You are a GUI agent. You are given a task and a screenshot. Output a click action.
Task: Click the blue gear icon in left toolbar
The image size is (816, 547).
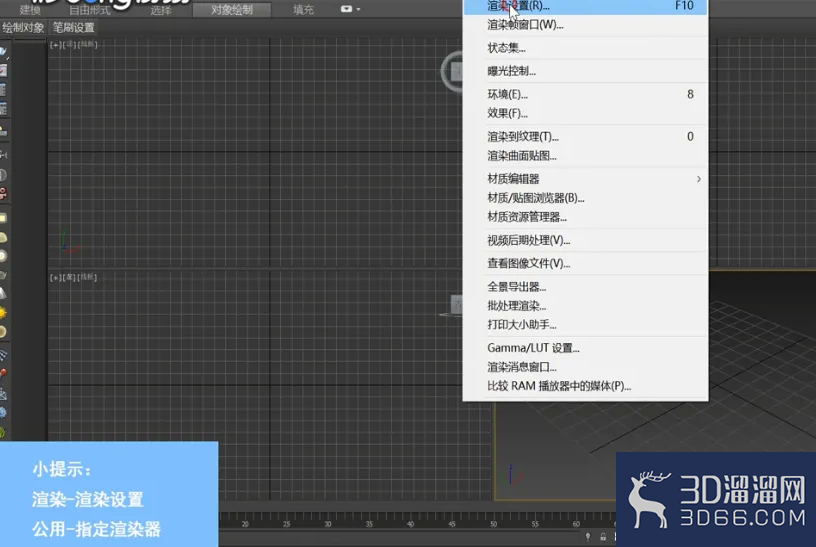3,413
